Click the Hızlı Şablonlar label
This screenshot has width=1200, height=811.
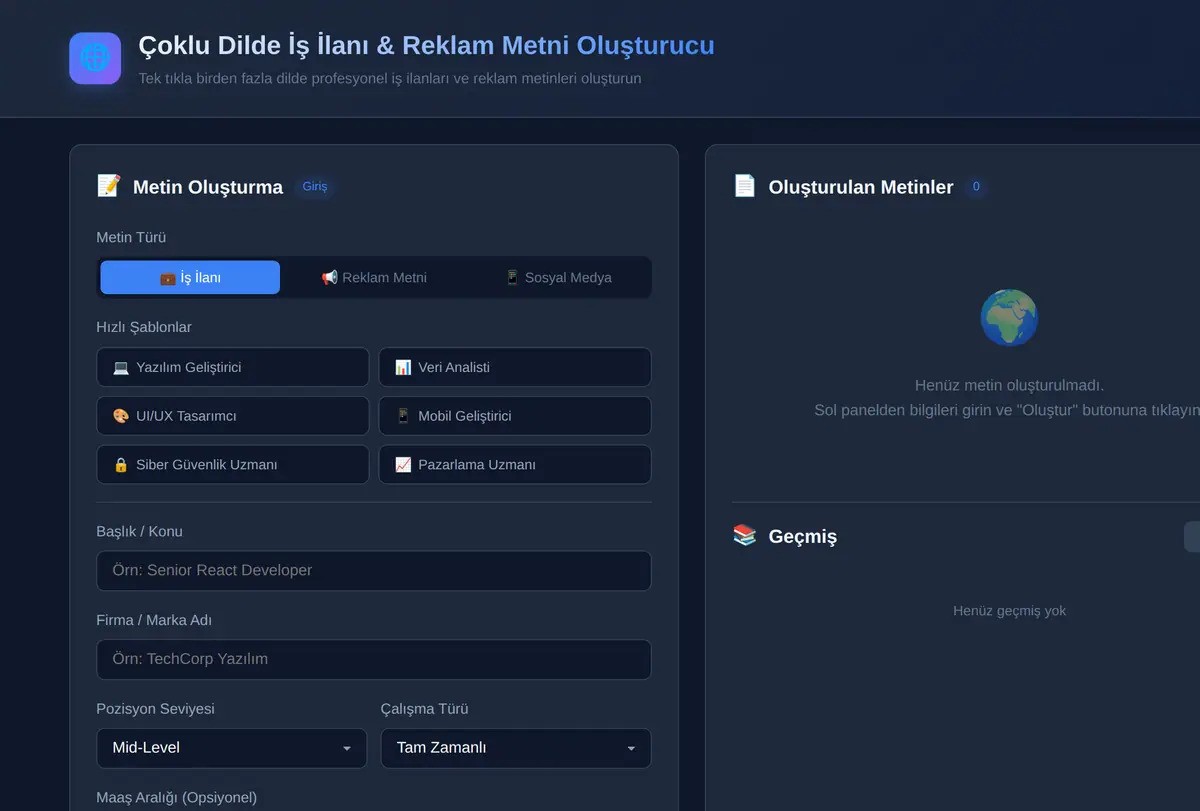coord(144,328)
